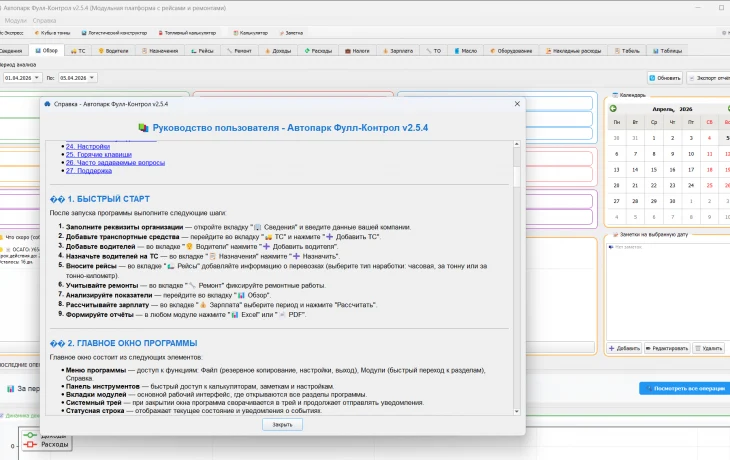Open the Зарплата tab
This screenshot has height=460, width=730.
coord(398,51)
